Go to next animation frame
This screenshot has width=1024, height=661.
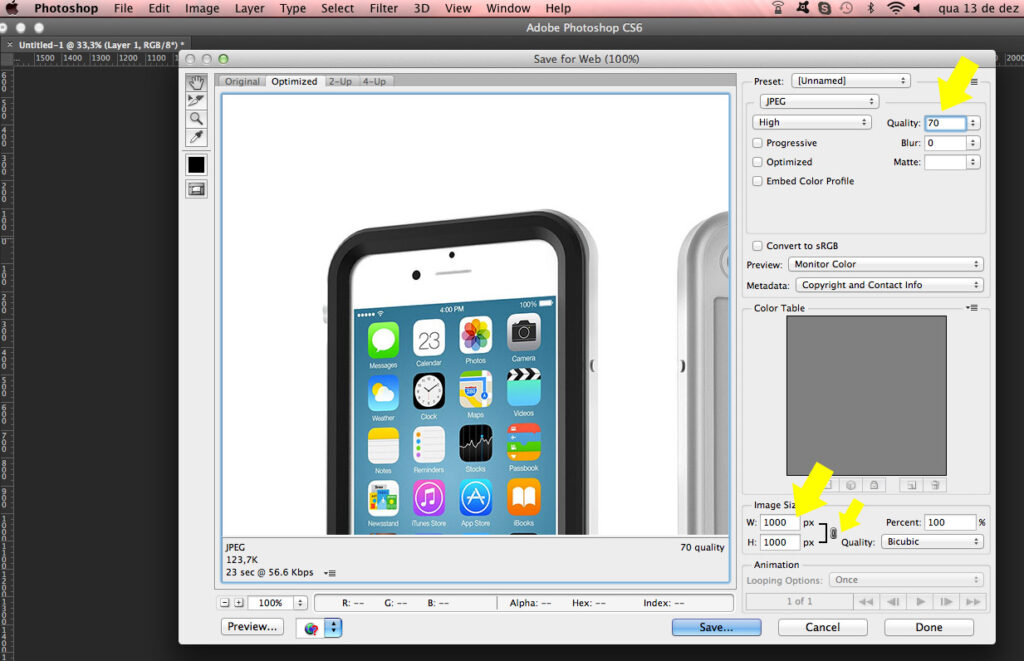(x=946, y=602)
